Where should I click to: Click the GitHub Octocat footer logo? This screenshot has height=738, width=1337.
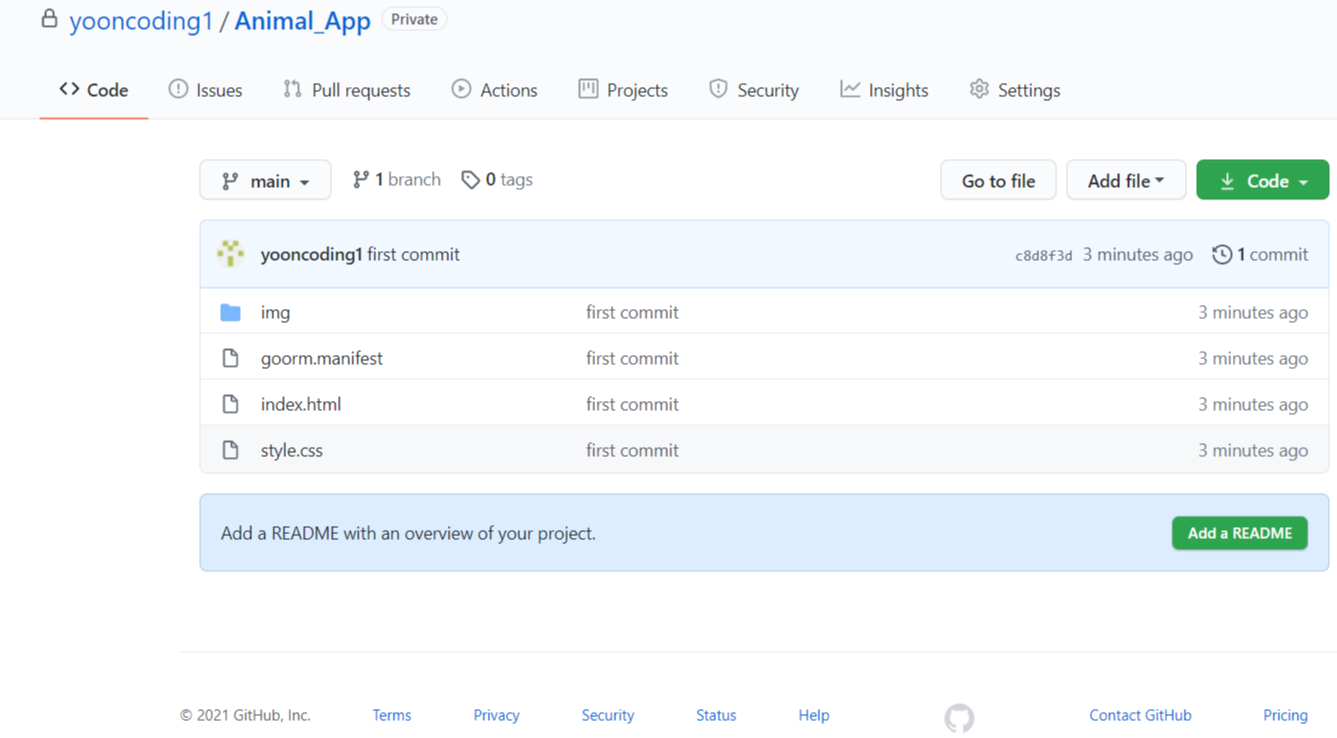959,718
